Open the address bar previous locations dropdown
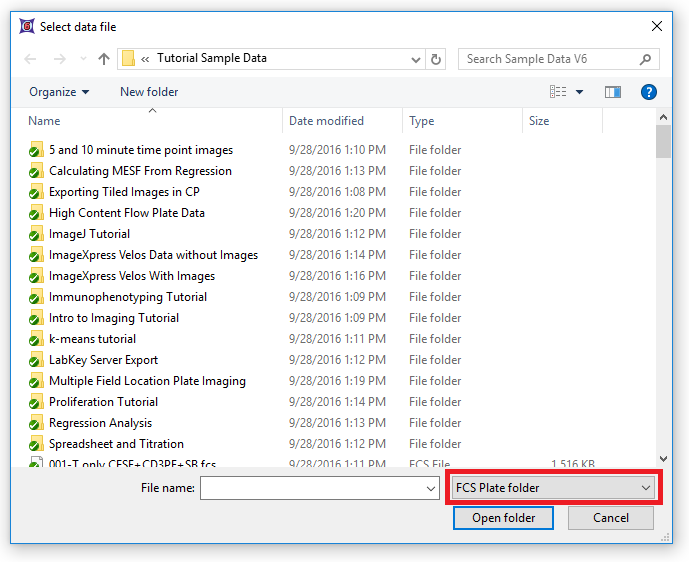Image resolution: width=689 pixels, height=562 pixels. click(414, 59)
